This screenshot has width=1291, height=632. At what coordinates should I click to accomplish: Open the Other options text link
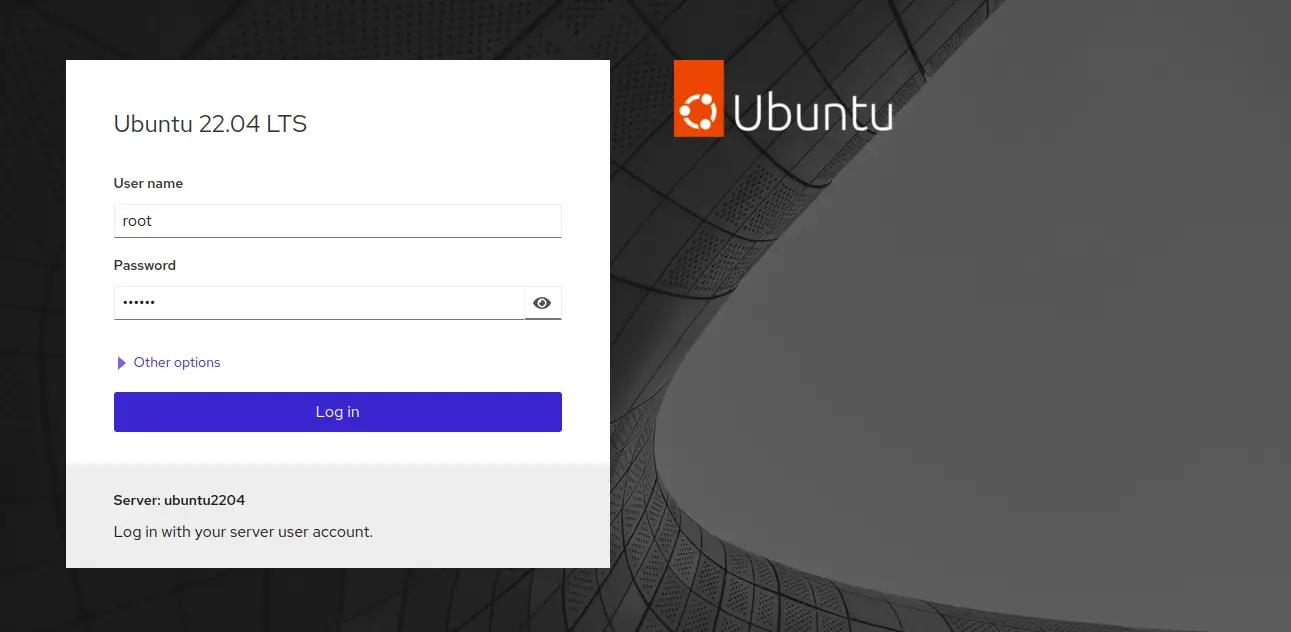pyautogui.click(x=177, y=363)
